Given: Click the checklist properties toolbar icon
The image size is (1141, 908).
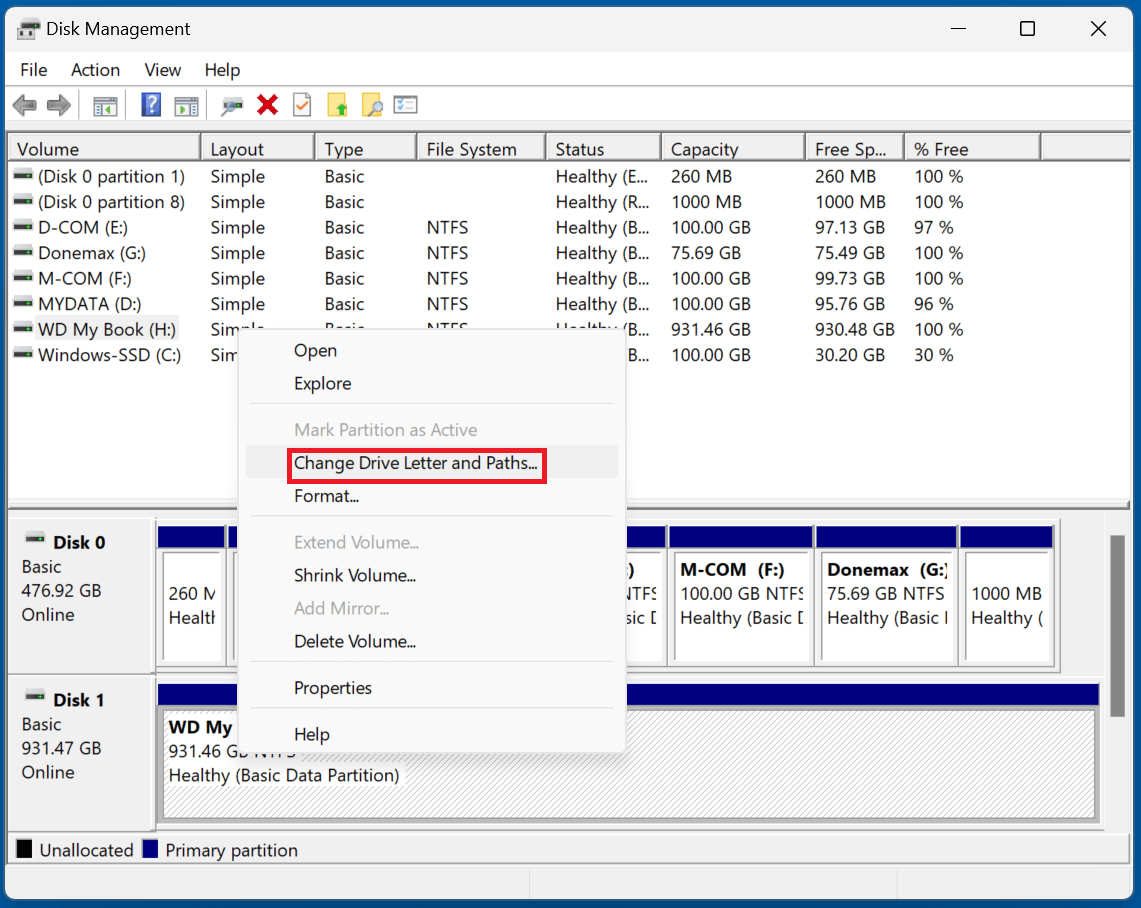Looking at the screenshot, I should click(x=405, y=104).
